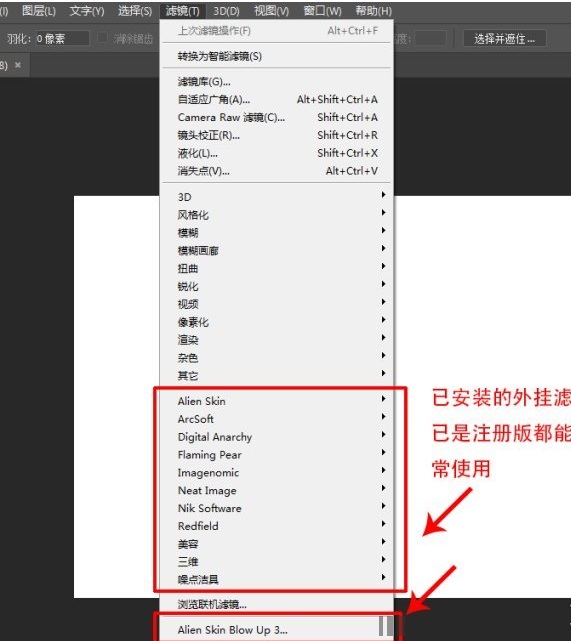Expand the 视频 submenu
This screenshot has height=641, width=571.
pyautogui.click(x=277, y=304)
